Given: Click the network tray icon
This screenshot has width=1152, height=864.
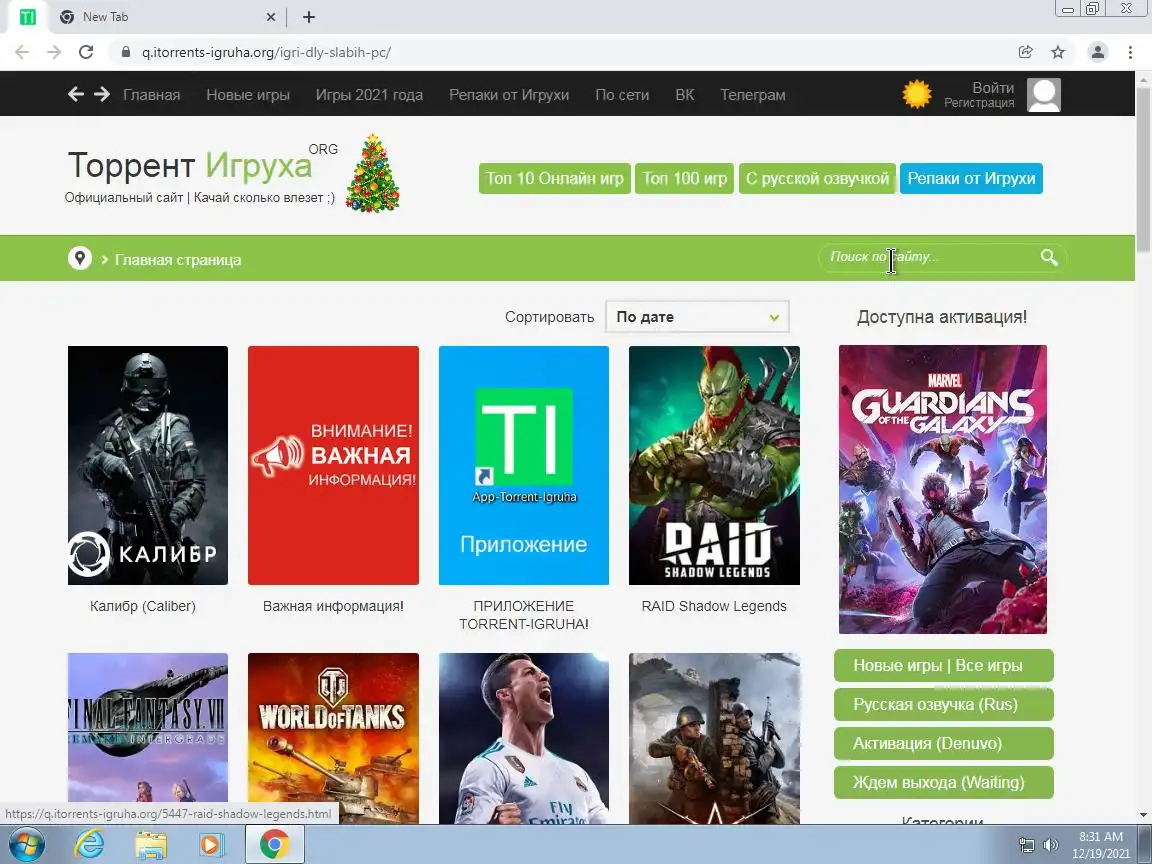Looking at the screenshot, I should [x=1026, y=846].
